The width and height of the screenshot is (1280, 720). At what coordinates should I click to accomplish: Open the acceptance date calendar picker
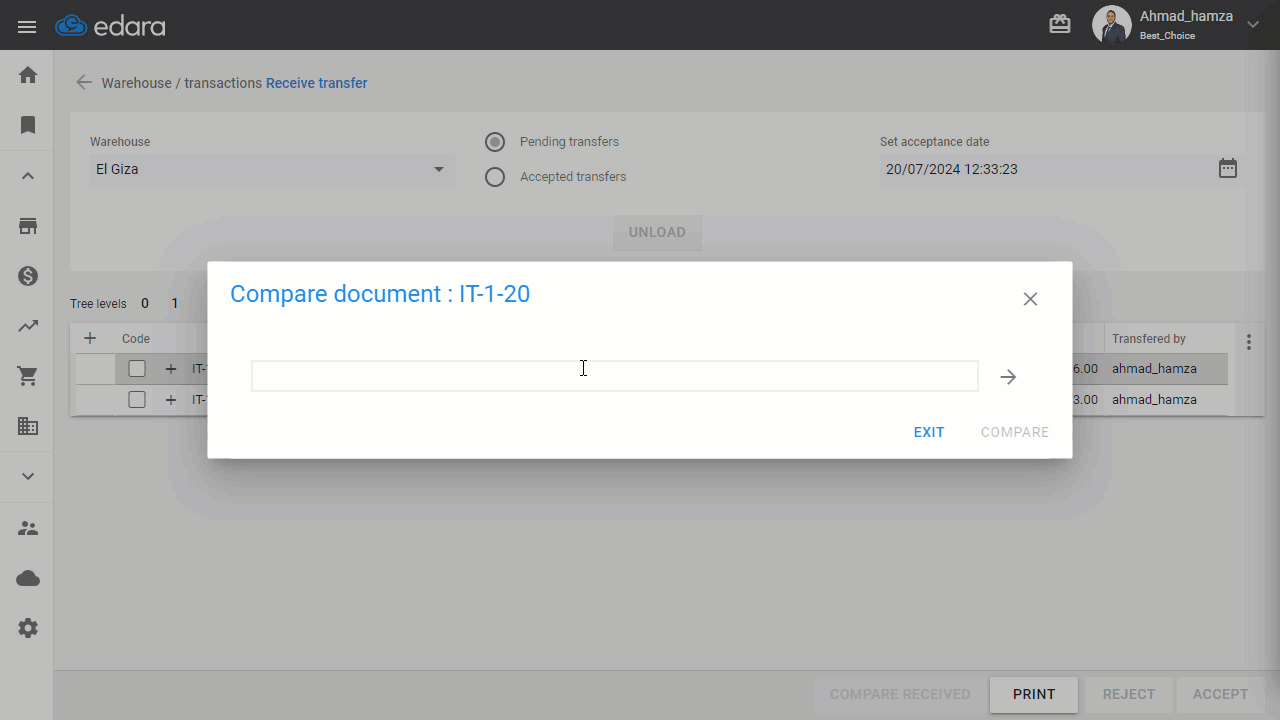1228,169
